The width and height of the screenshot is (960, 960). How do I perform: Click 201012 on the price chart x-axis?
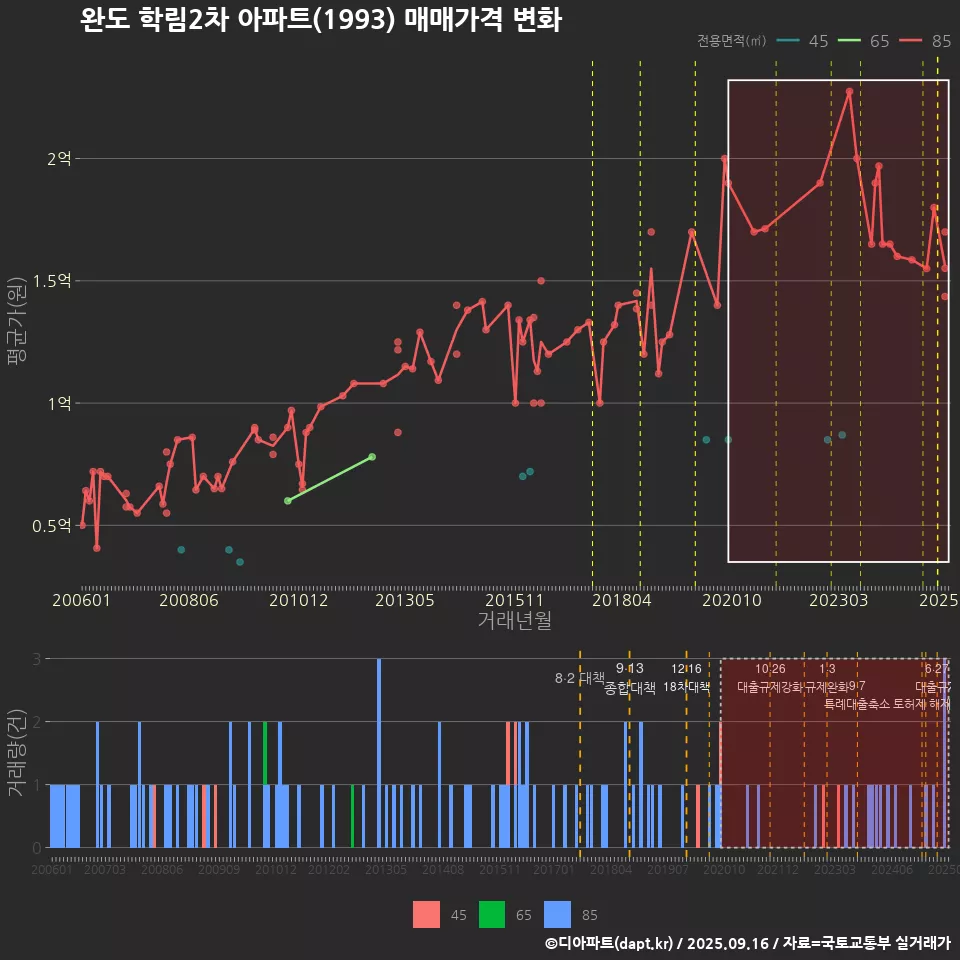(298, 600)
